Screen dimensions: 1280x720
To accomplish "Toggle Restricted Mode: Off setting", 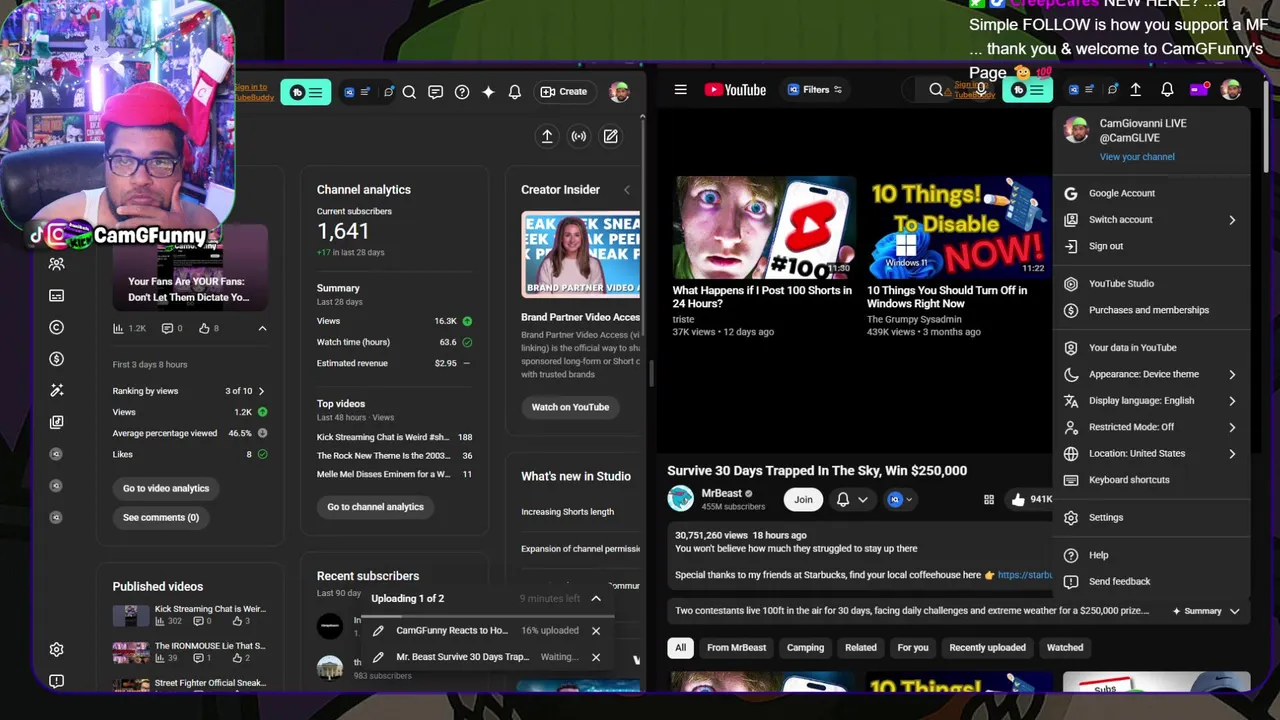I will coord(1150,427).
